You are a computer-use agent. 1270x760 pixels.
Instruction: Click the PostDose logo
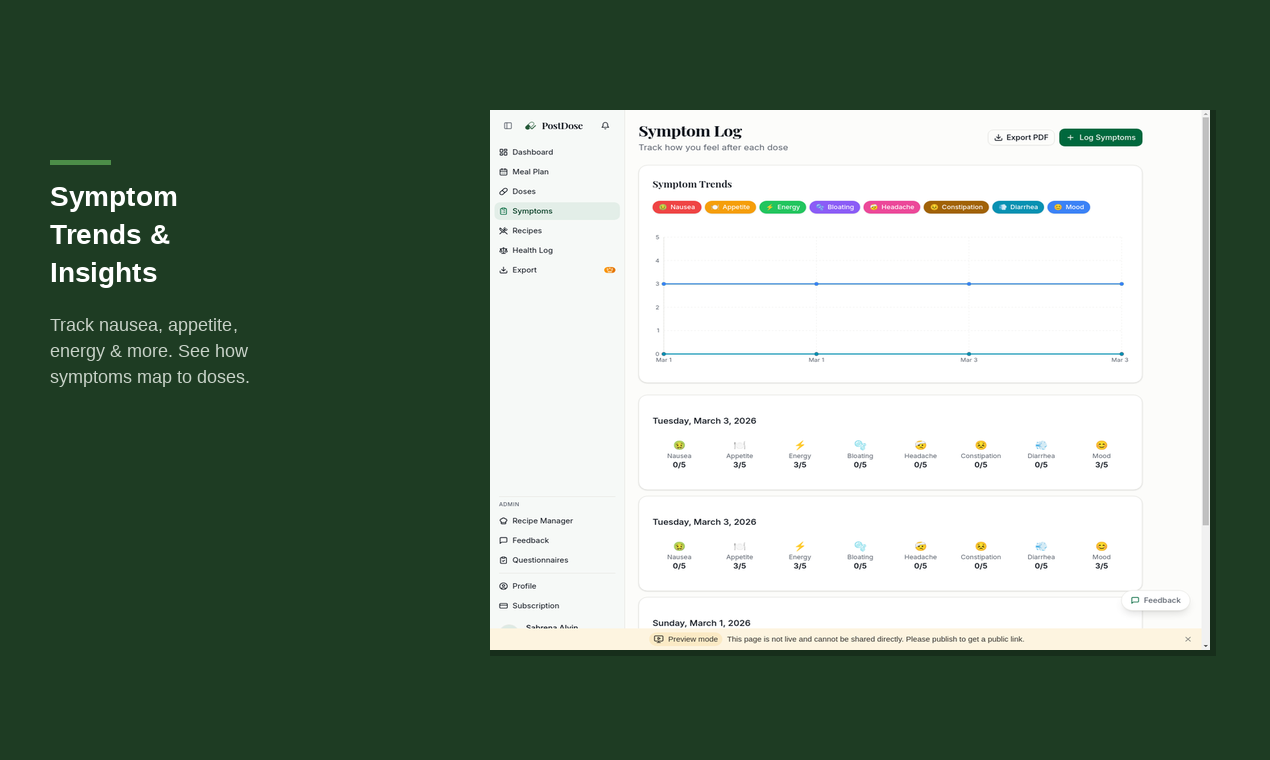pos(554,126)
